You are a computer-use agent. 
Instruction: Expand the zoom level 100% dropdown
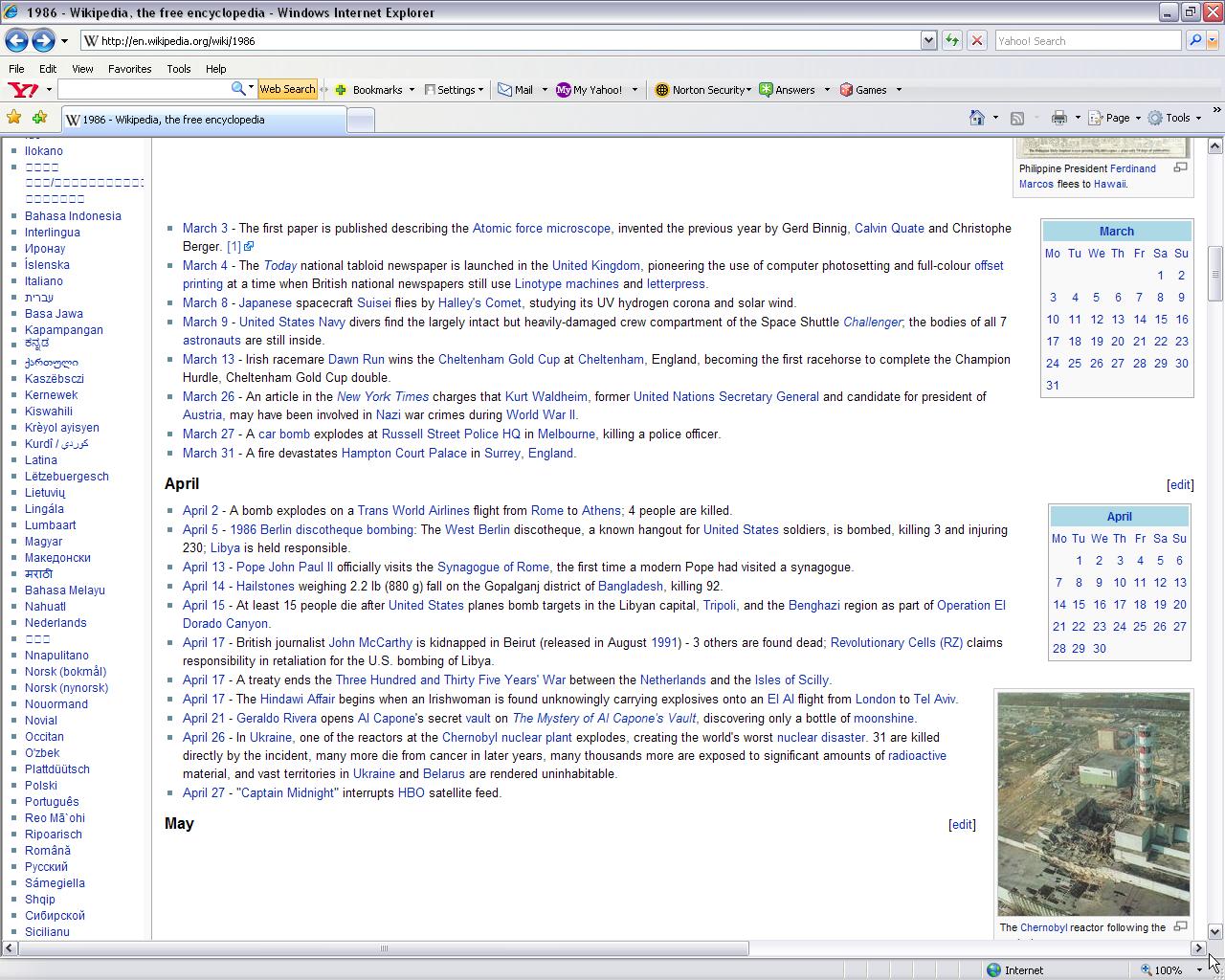(x=1199, y=969)
